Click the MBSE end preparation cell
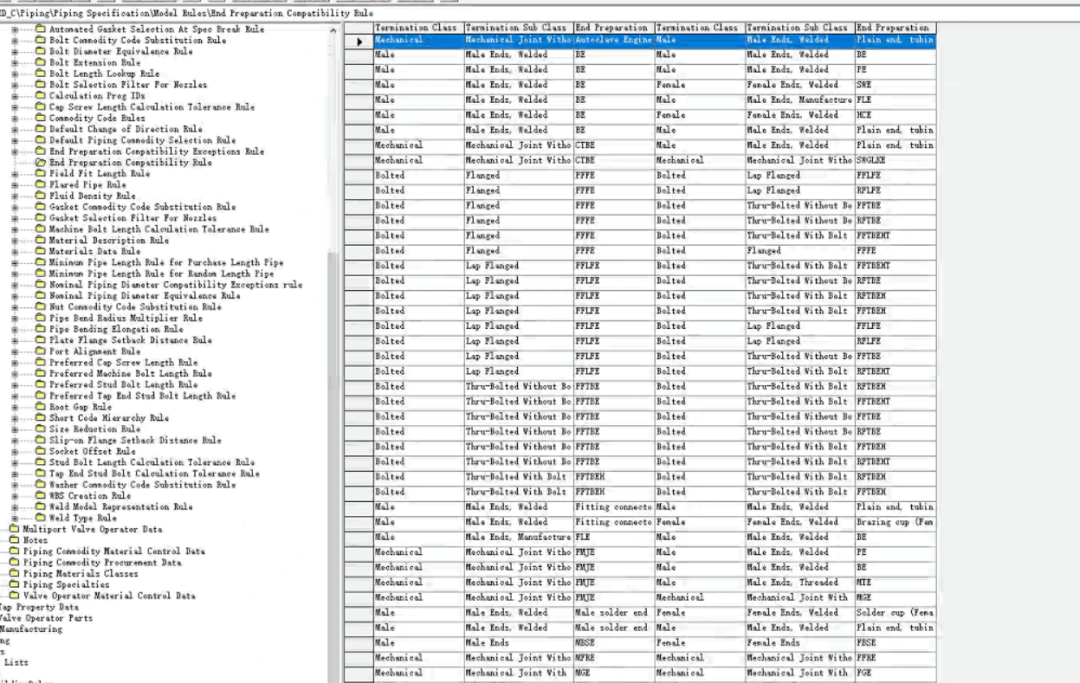This screenshot has width=1080, height=683. tap(614, 642)
